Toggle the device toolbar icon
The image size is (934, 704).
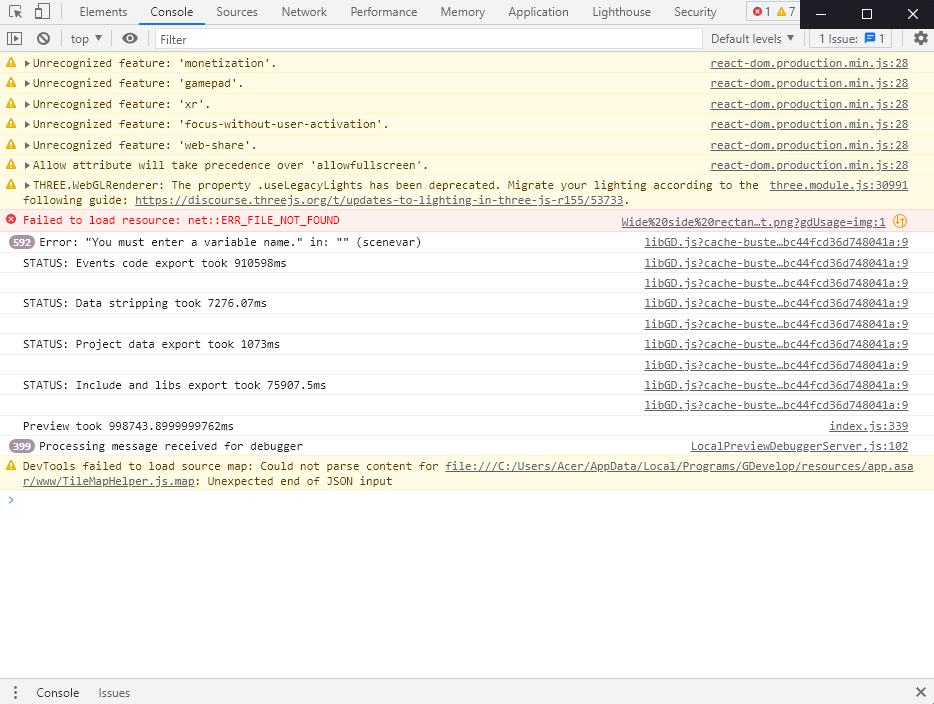coord(42,12)
